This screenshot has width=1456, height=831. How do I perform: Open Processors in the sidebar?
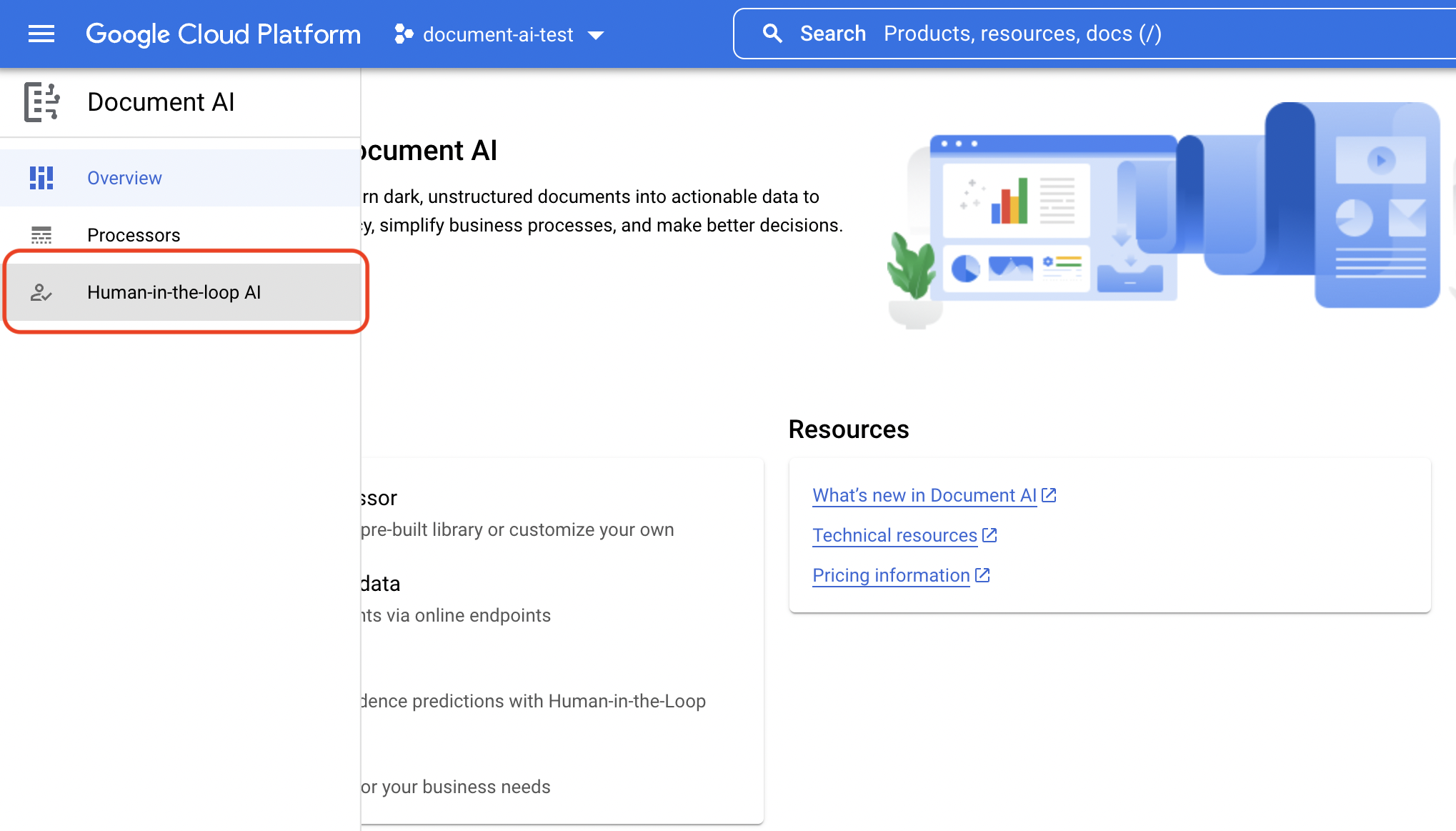pos(134,235)
